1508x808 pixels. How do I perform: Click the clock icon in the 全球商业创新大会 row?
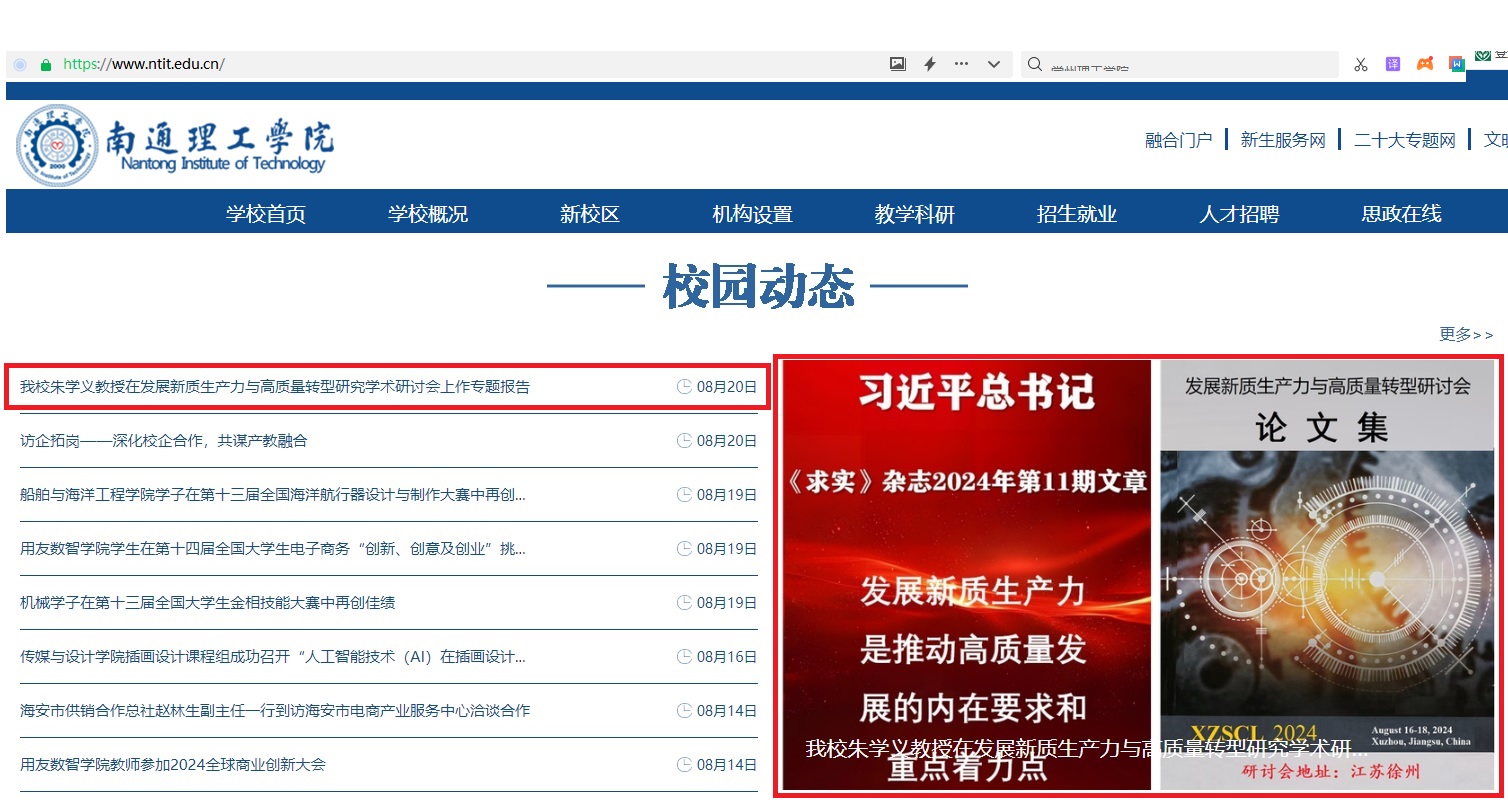click(684, 765)
